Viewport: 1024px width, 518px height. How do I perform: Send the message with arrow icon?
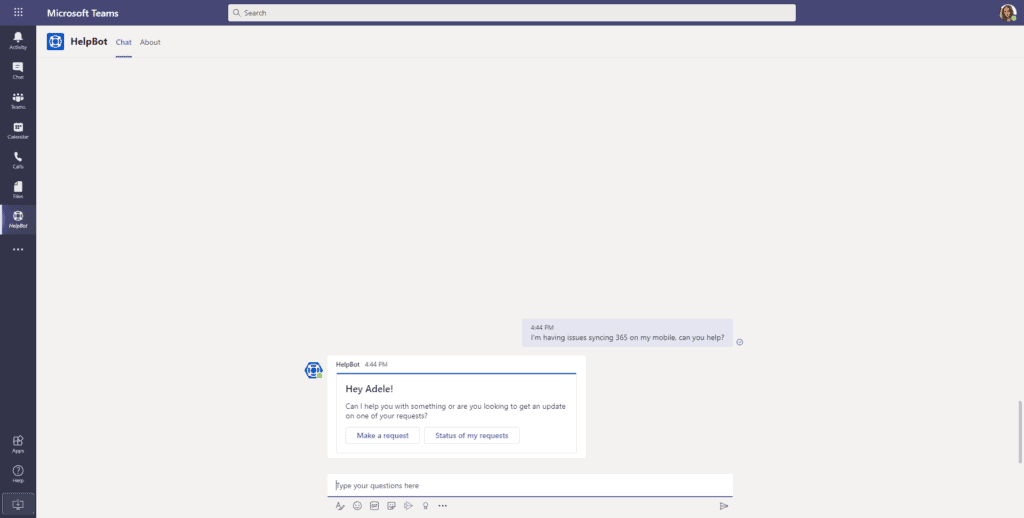pos(724,506)
